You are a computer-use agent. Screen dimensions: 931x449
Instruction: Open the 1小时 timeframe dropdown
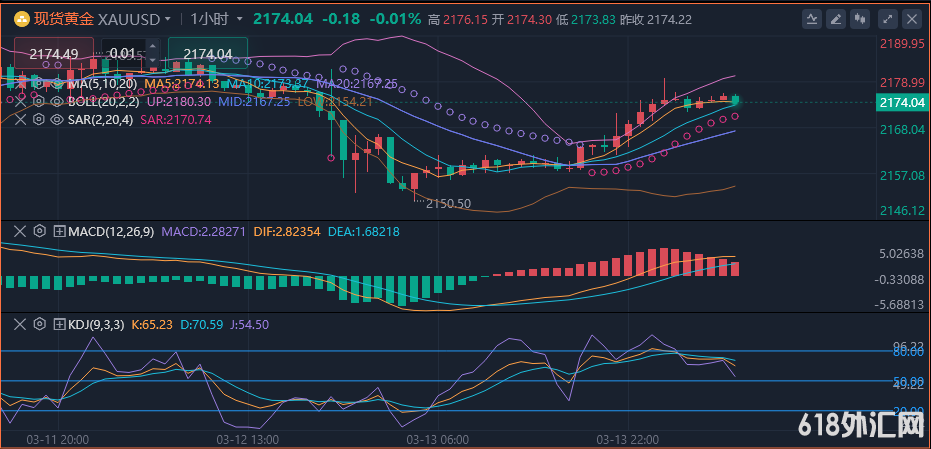pyautogui.click(x=214, y=19)
